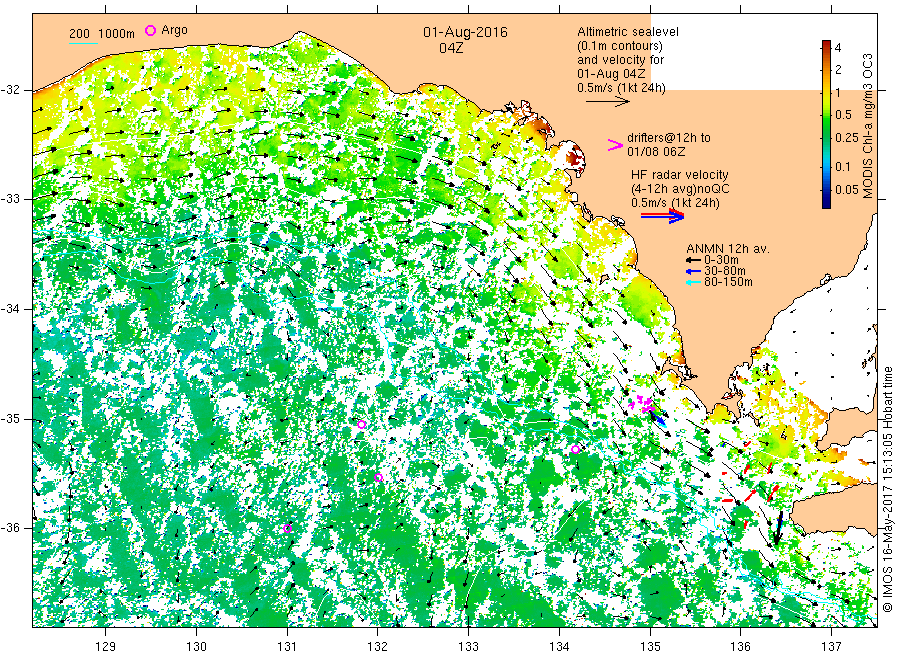The width and height of the screenshot is (900, 660).
Task: Click the Argo float marker west of 134.5°E
Action: click(x=575, y=449)
